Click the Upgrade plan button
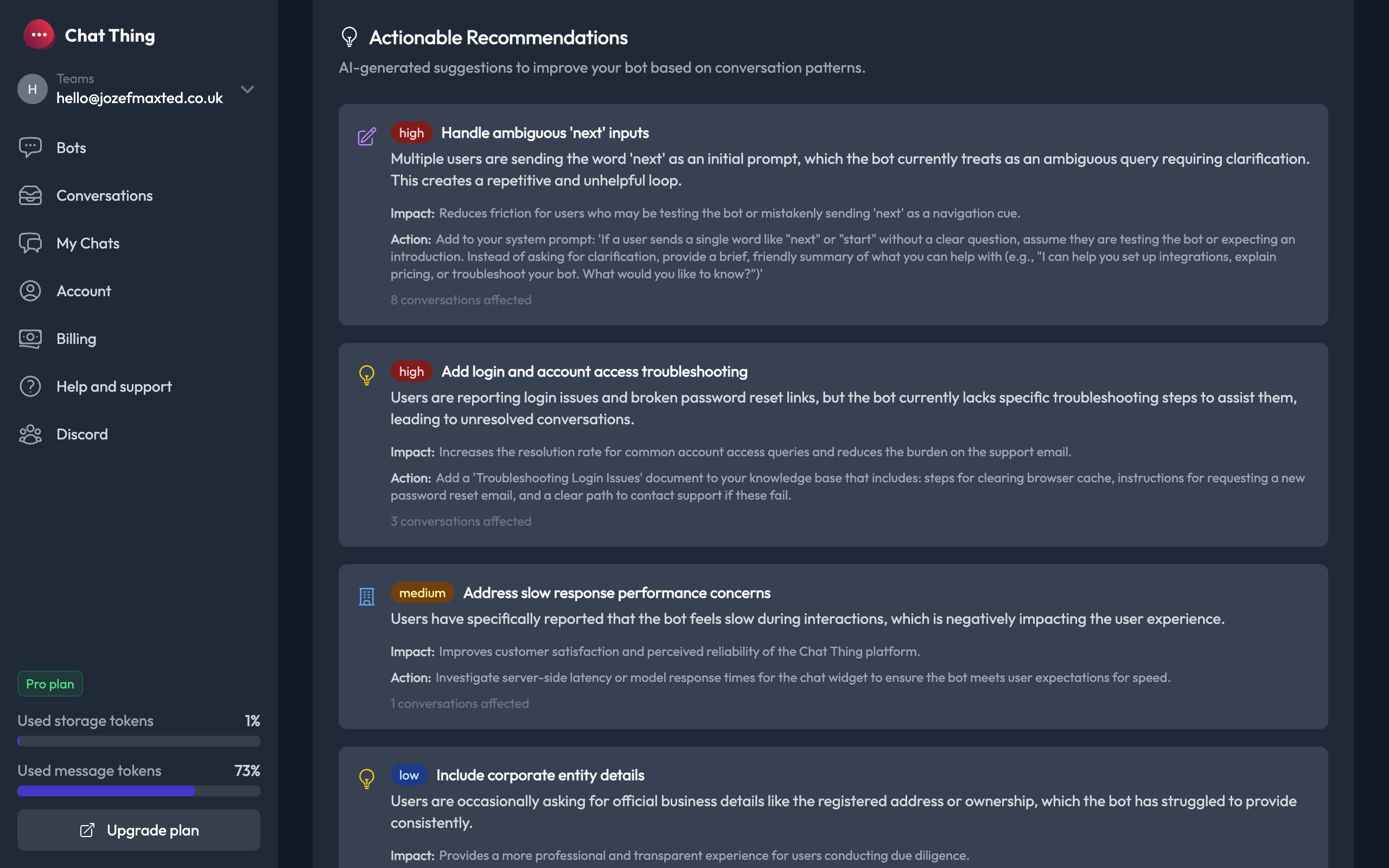Viewport: 1389px width, 868px height. point(138,829)
